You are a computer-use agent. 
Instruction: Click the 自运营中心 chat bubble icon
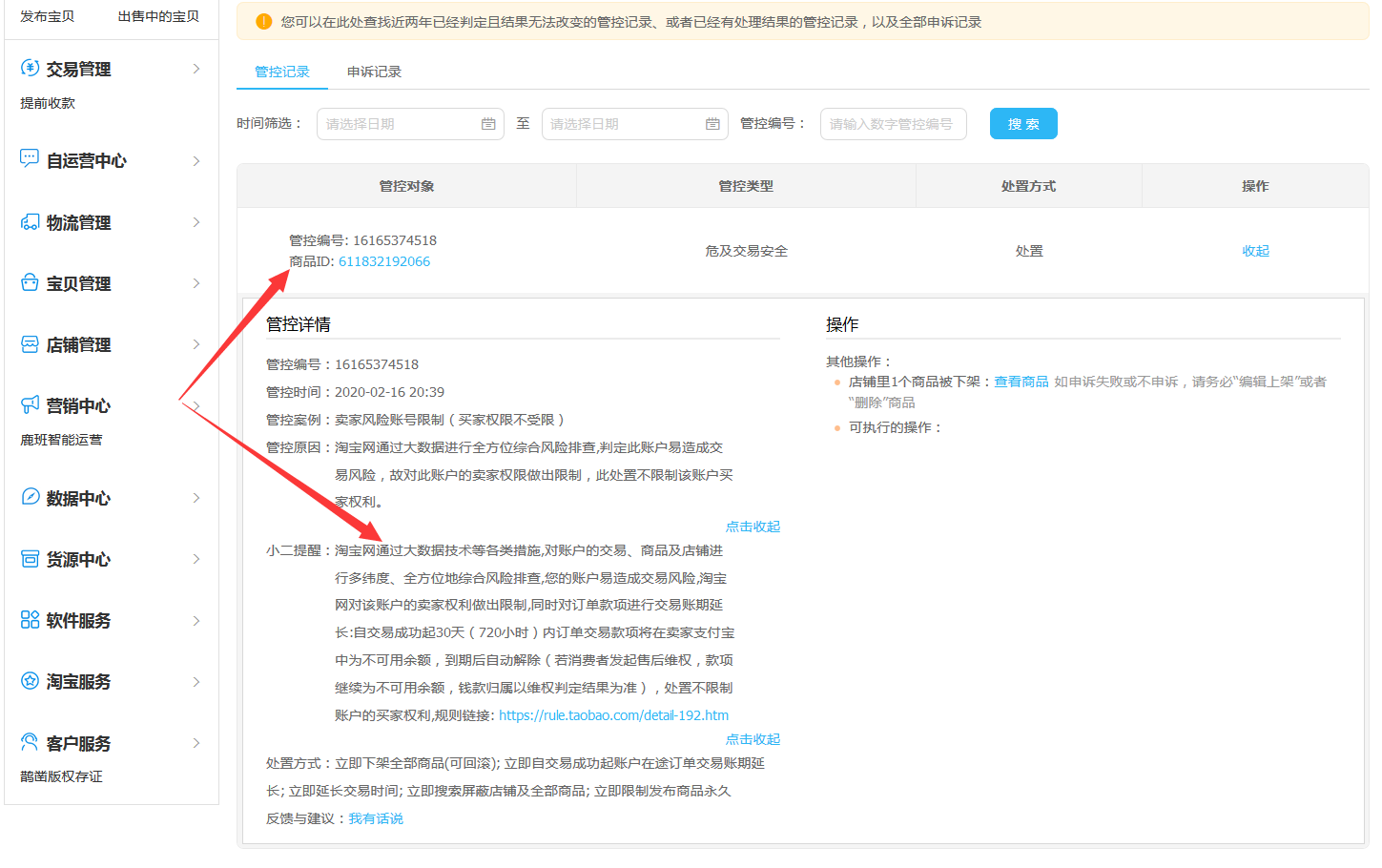tap(30, 158)
